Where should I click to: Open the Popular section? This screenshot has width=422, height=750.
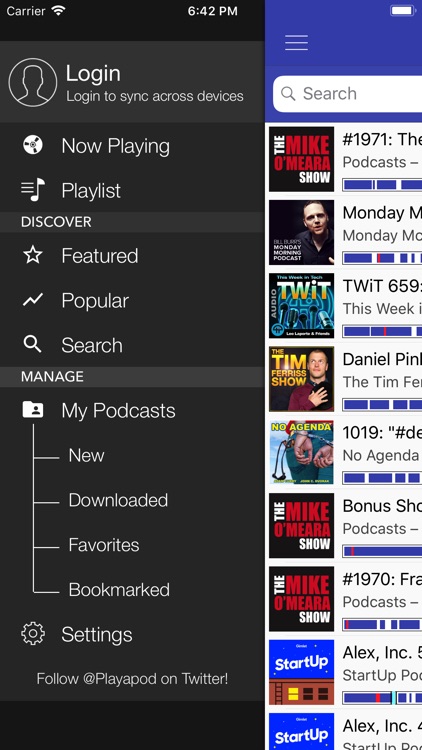95,301
